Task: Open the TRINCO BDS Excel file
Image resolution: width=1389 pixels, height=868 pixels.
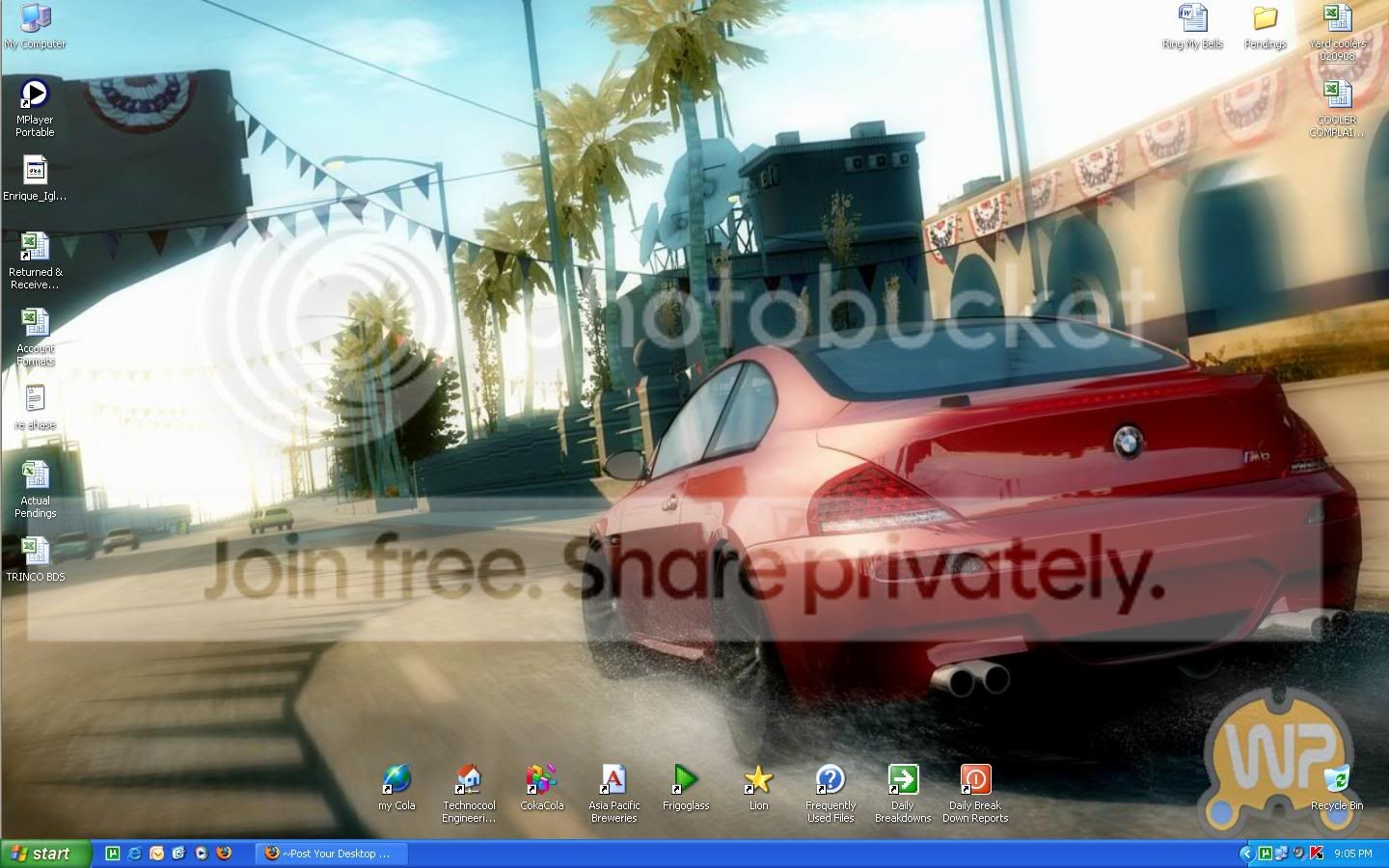Action: point(35,559)
